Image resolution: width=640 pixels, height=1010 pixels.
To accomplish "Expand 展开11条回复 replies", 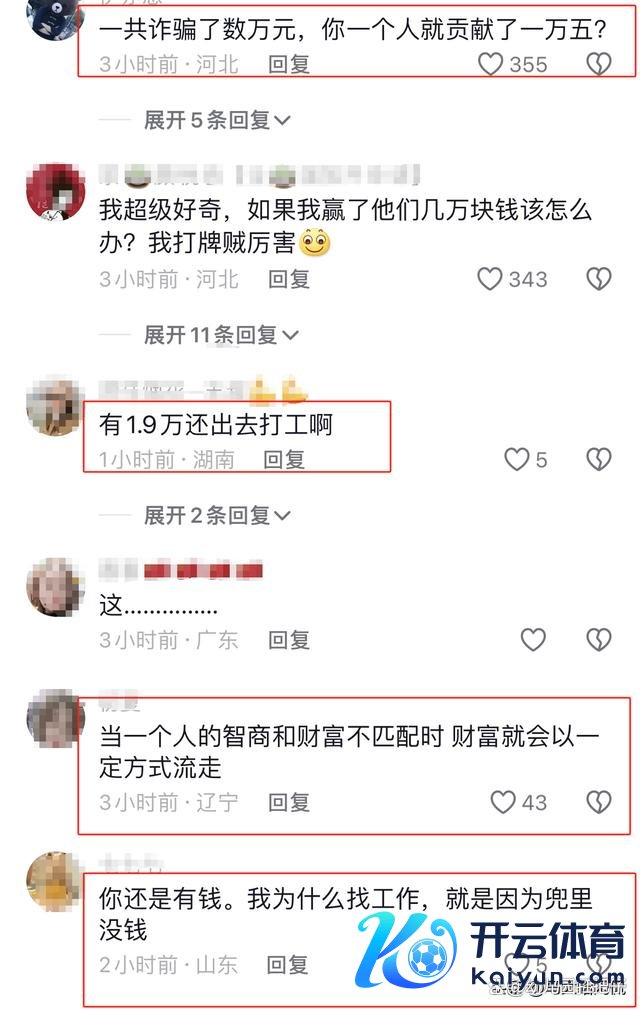I will [x=221, y=335].
